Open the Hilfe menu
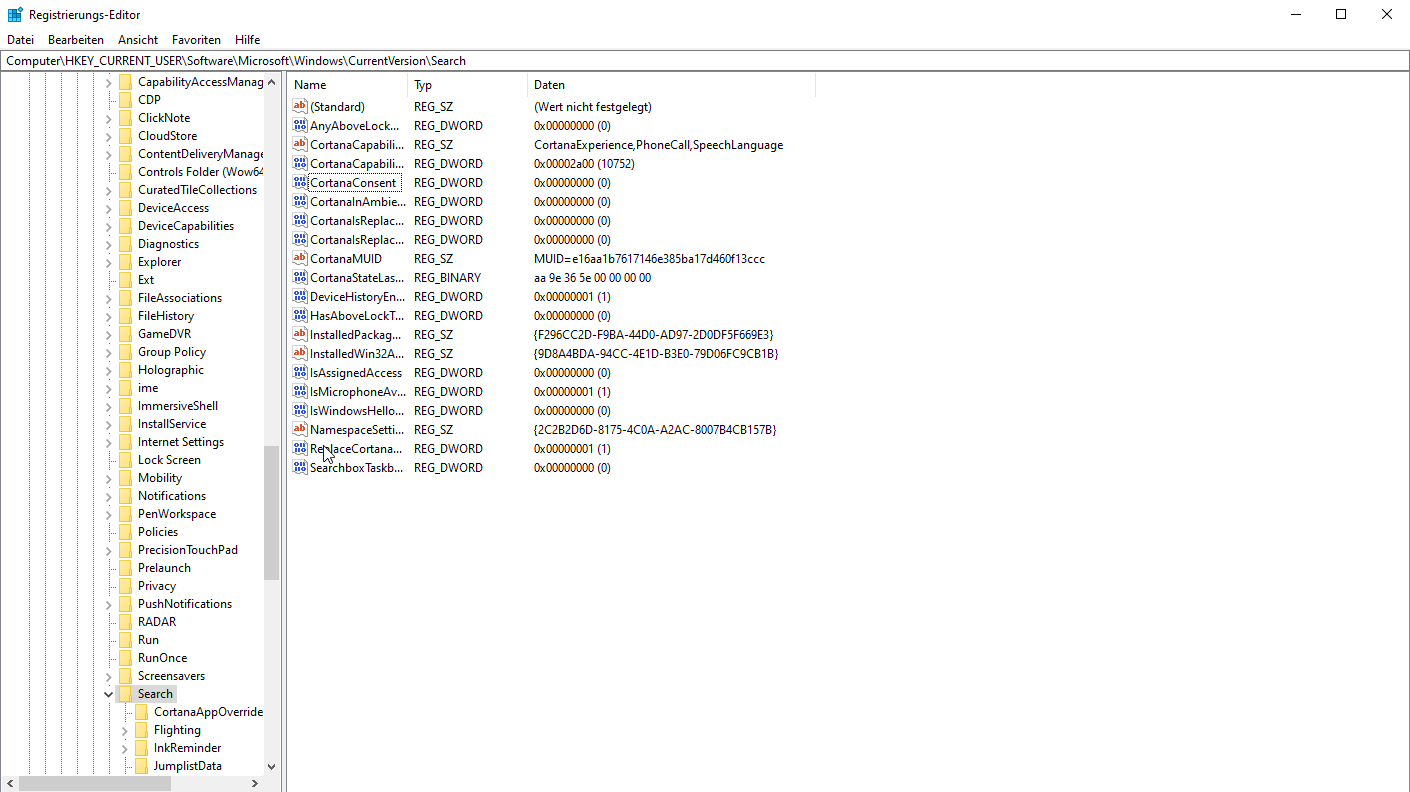1410x792 pixels. click(248, 40)
